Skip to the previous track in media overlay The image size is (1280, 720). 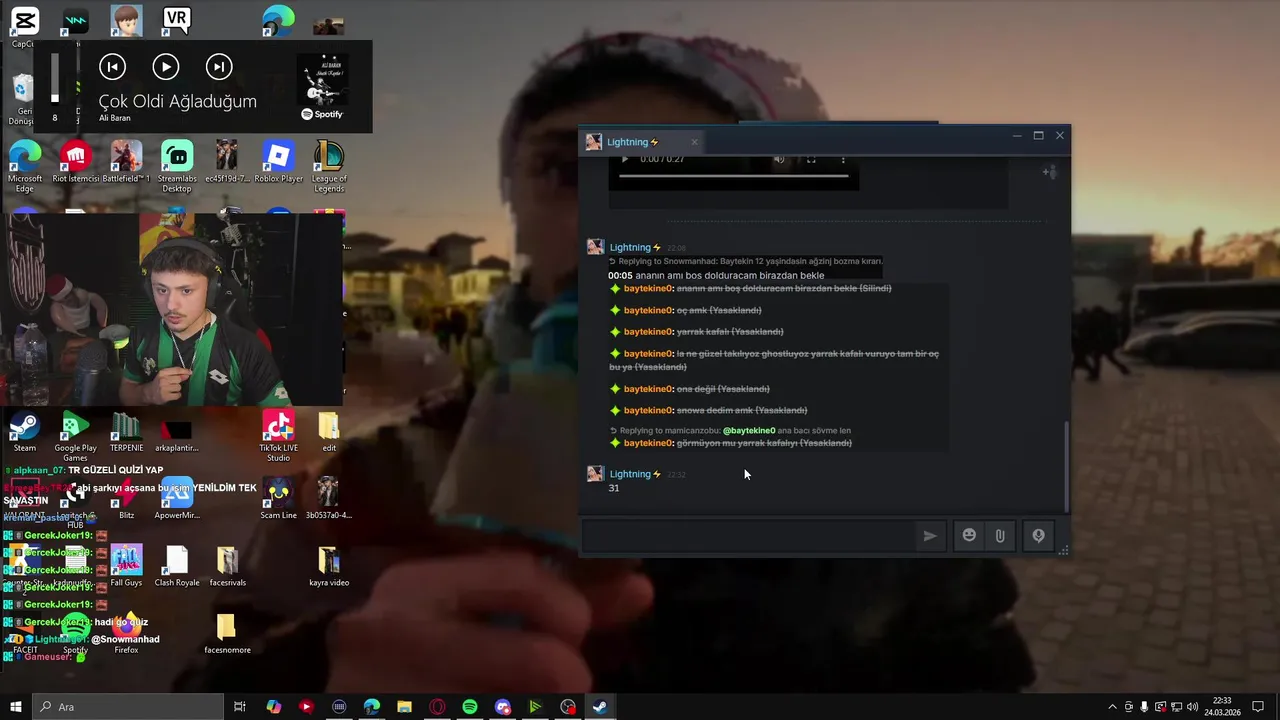112,67
